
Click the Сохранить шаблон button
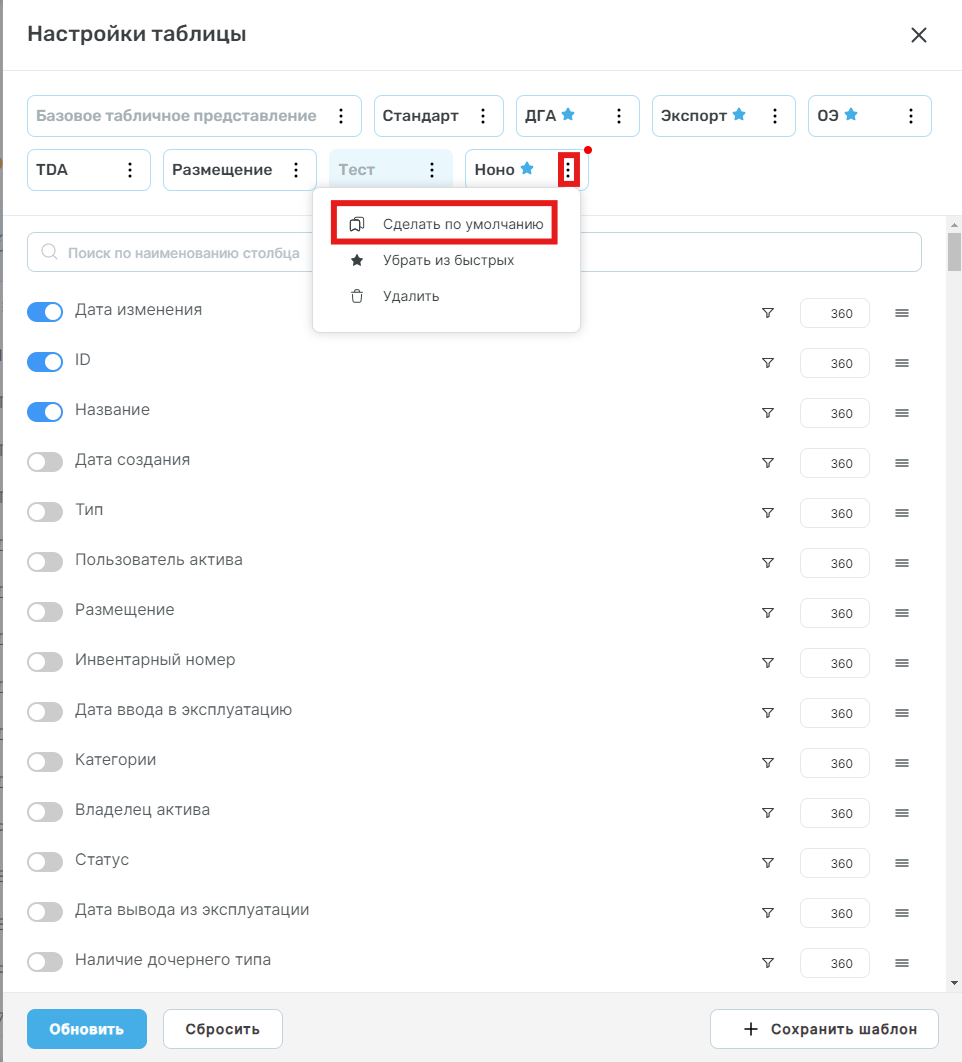pos(824,1029)
